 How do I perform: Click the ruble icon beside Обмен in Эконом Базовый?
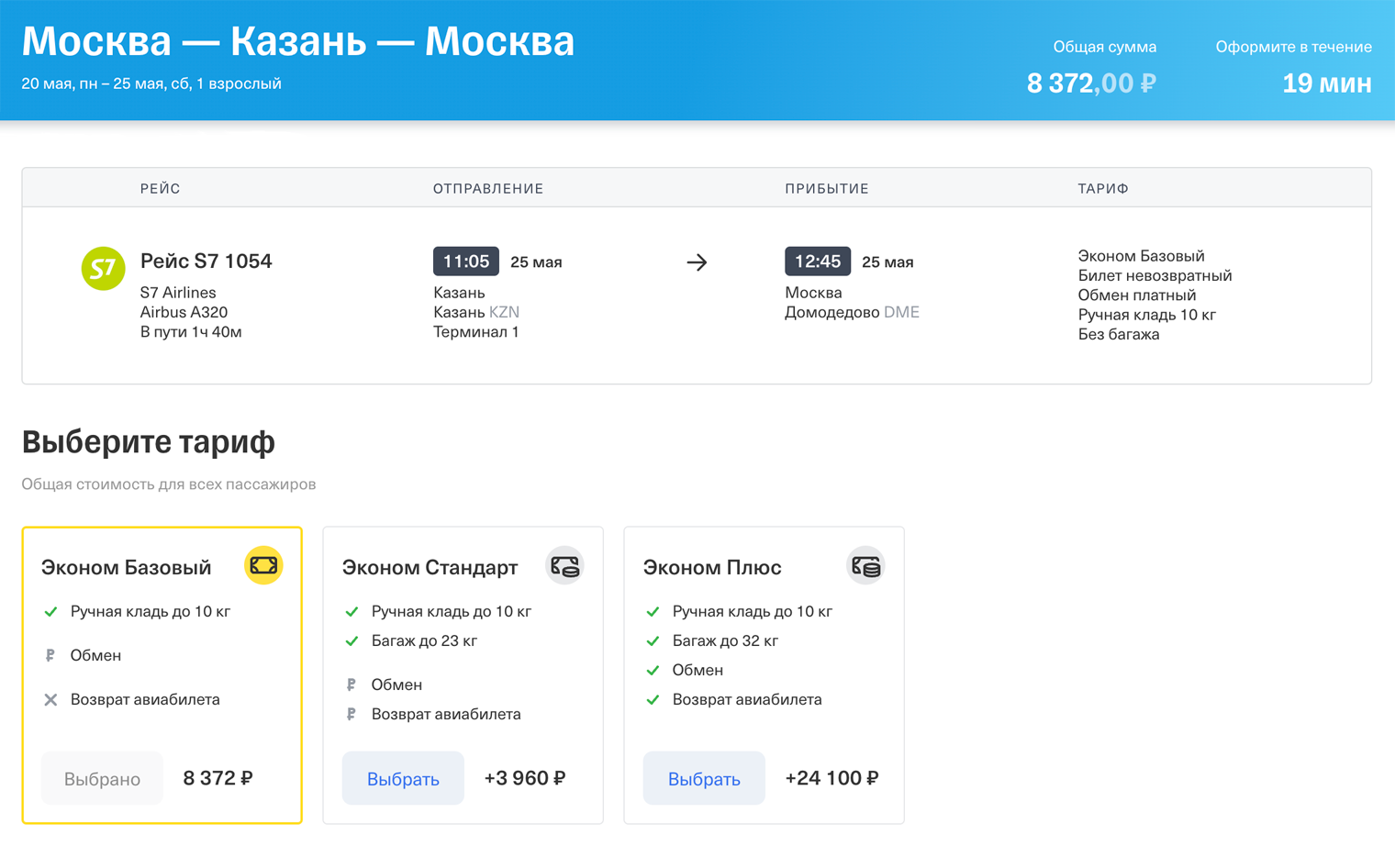tap(50, 655)
